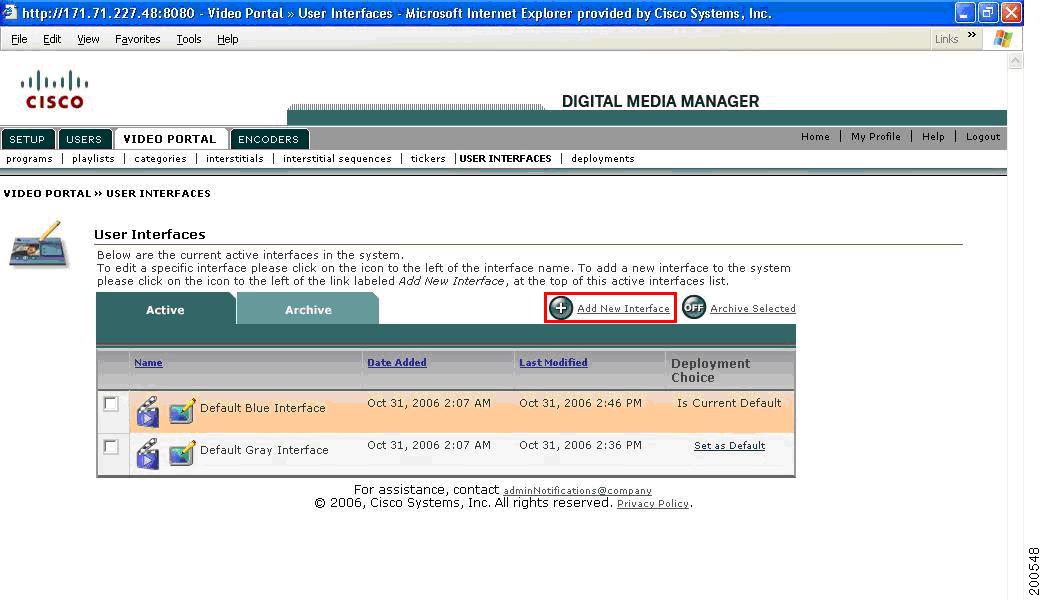Screen dimensions: 1042x600
Task: Click the vertical scrollbar up arrow
Action: pos(1015,60)
